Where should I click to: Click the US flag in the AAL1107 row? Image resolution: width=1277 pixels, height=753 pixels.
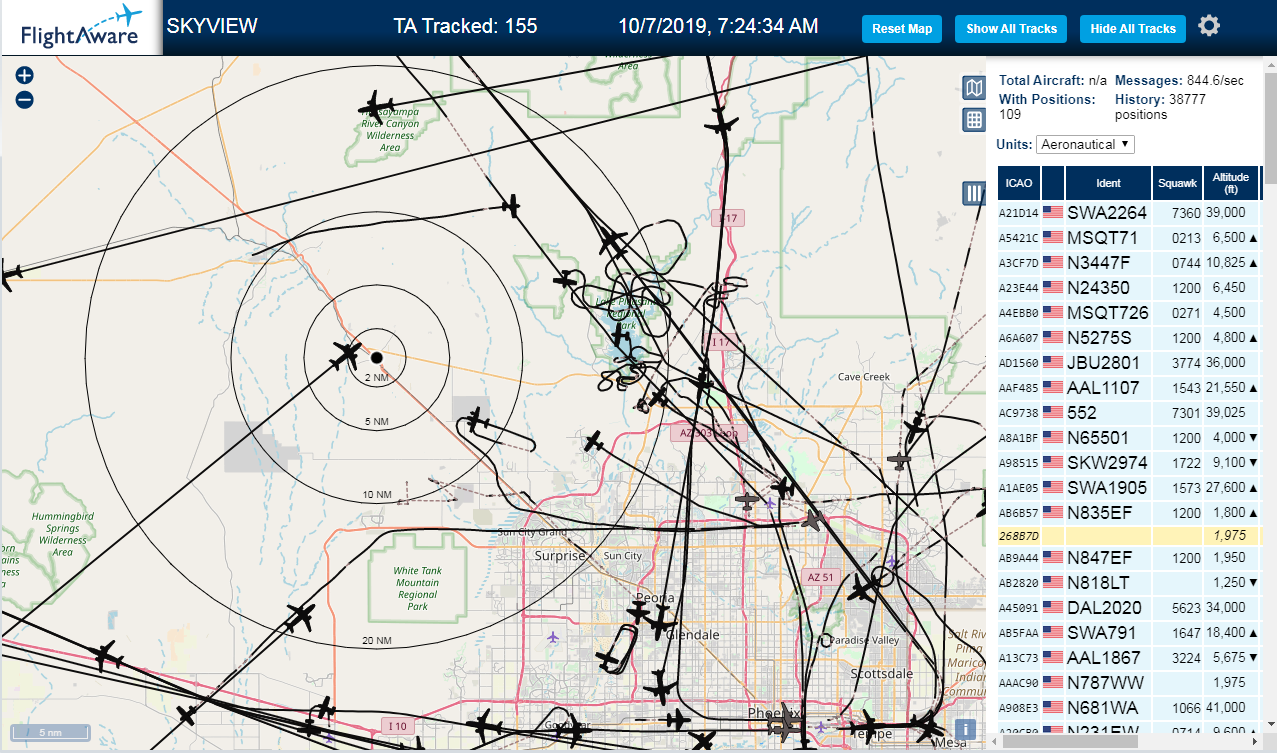(1053, 387)
